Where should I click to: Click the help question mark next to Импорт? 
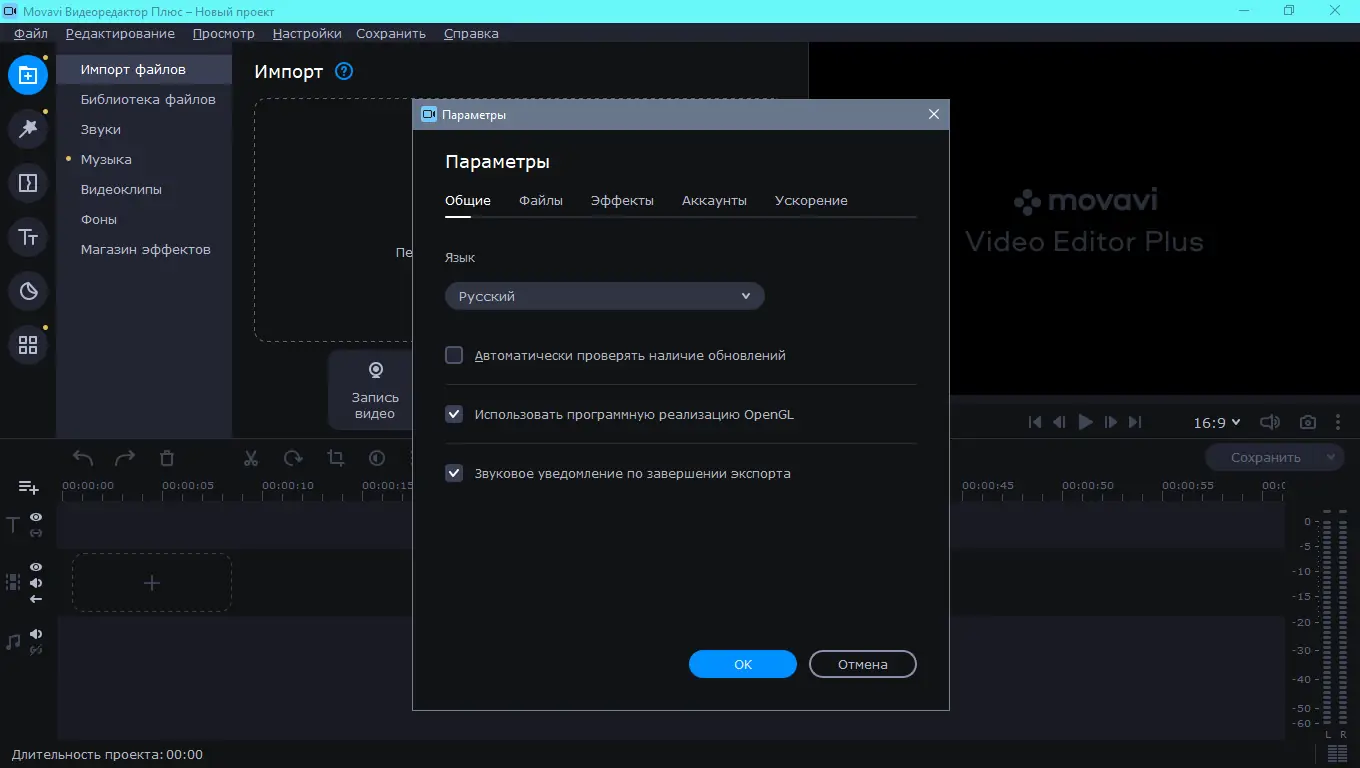pos(344,71)
